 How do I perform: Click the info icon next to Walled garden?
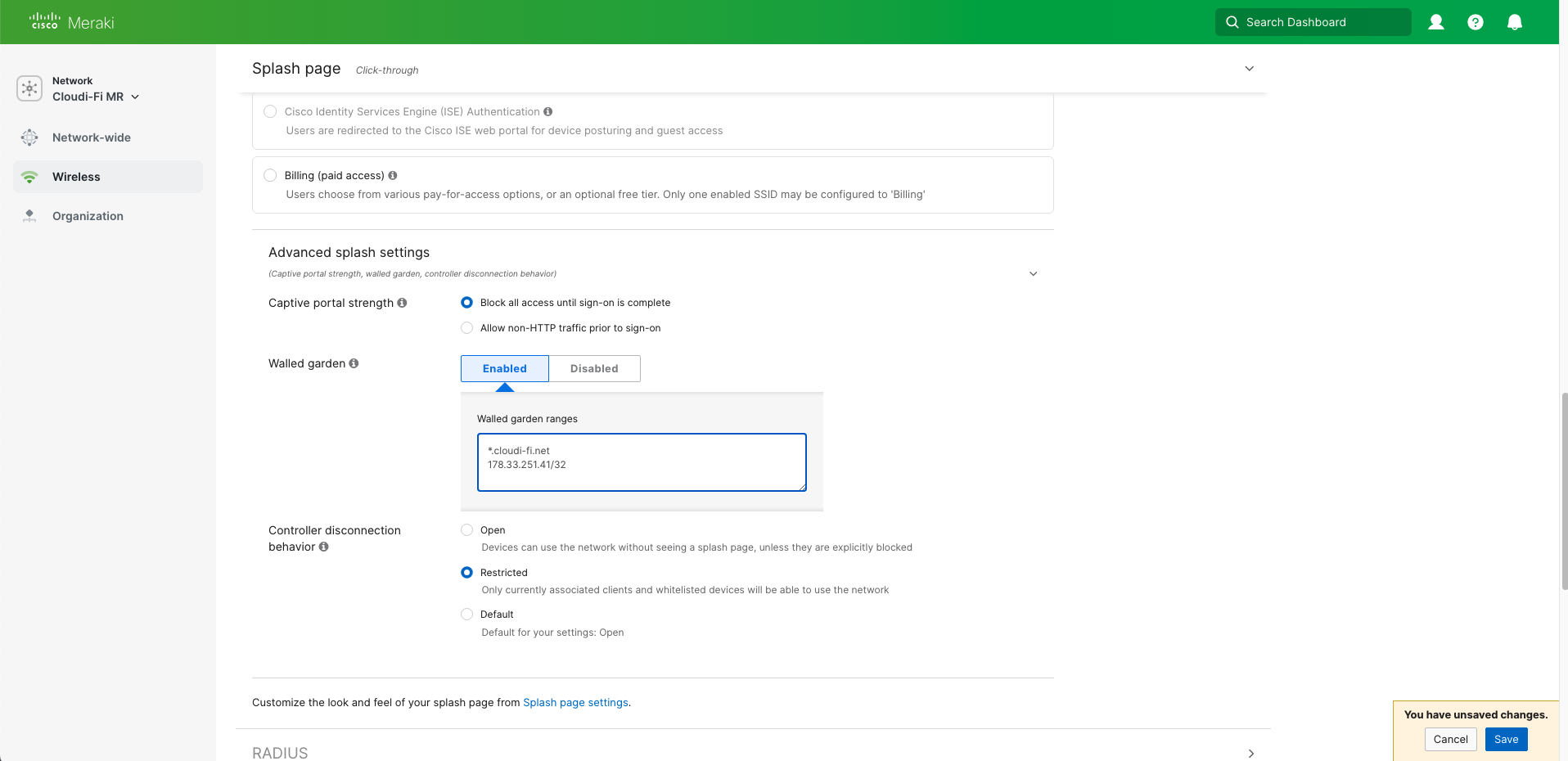pyautogui.click(x=354, y=363)
